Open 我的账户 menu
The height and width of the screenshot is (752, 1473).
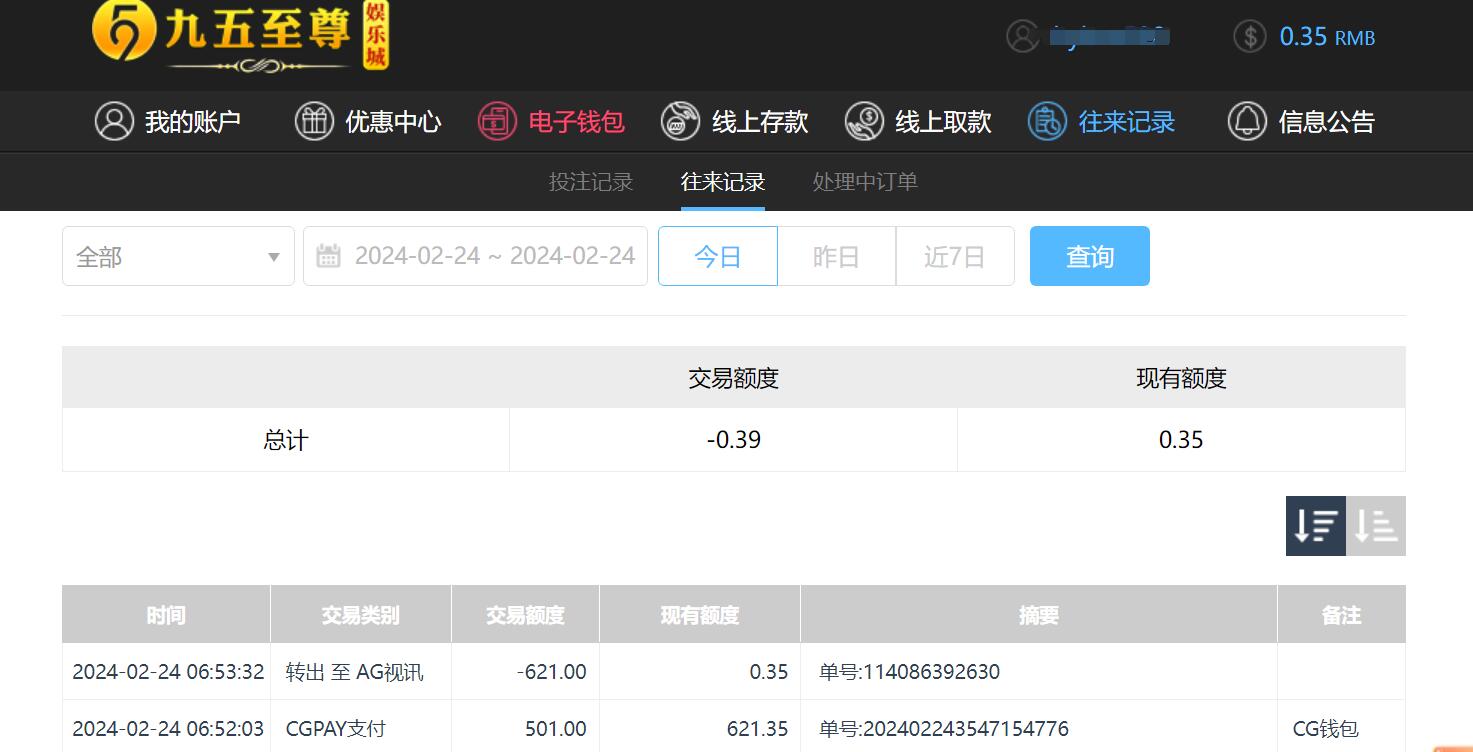coord(168,122)
